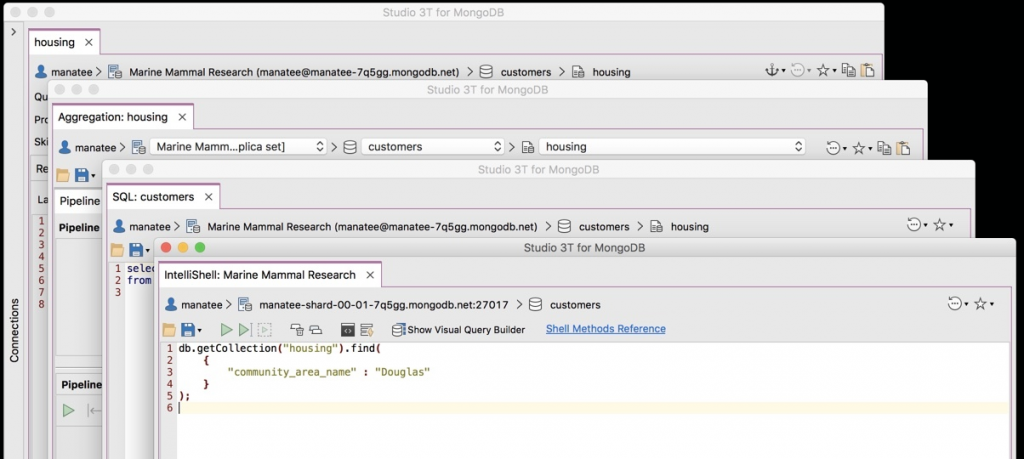Click paste clipboard icon in Aggregation window
Screen dimensions: 1024x459
tap(903, 148)
